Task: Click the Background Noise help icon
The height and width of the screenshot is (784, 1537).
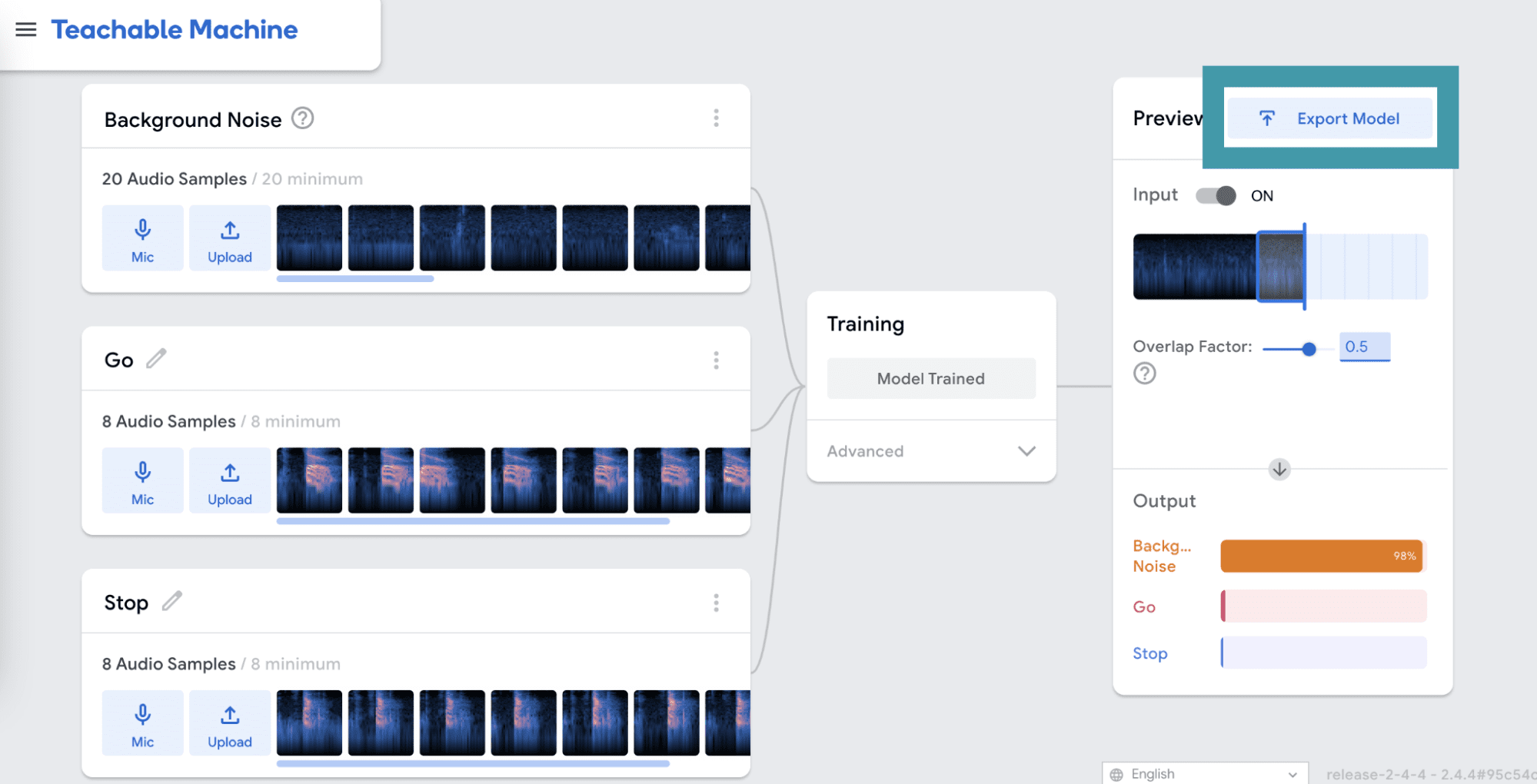Action: point(303,119)
